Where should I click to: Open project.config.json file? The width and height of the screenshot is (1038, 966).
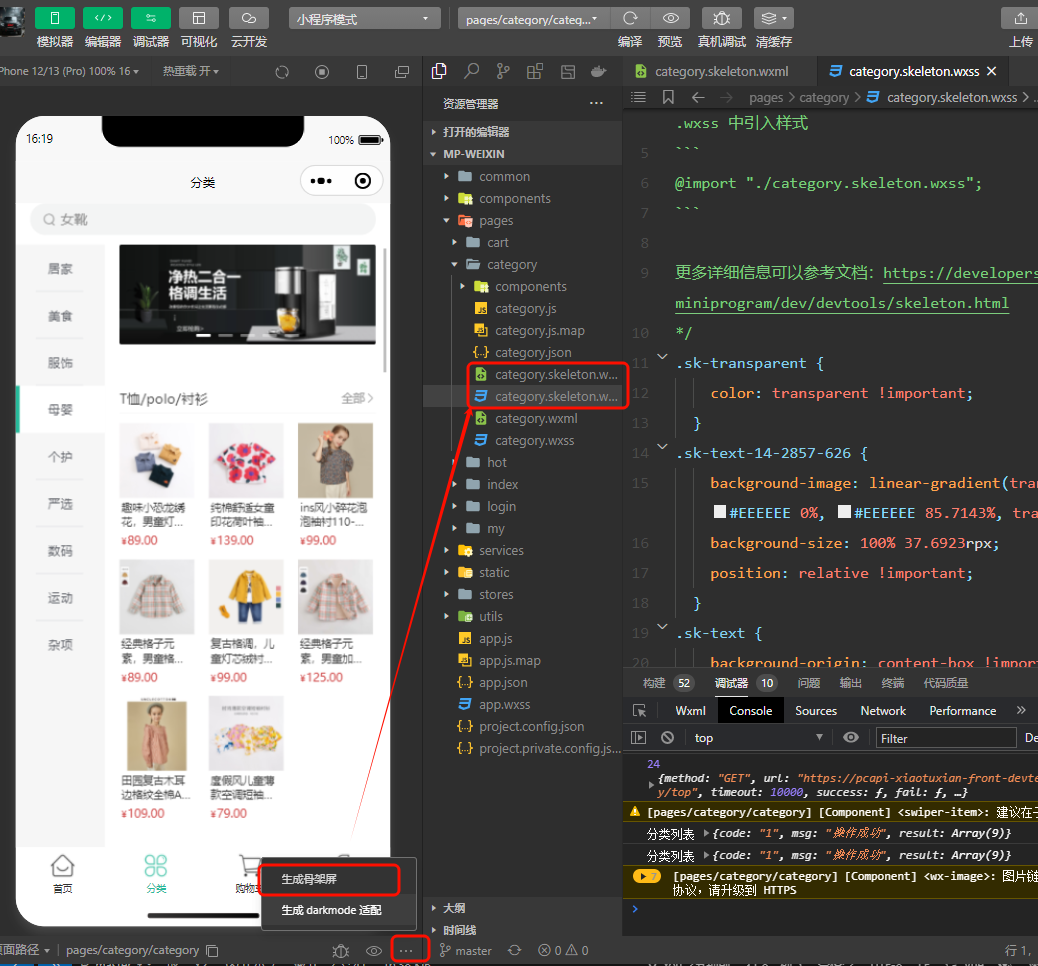[532, 726]
